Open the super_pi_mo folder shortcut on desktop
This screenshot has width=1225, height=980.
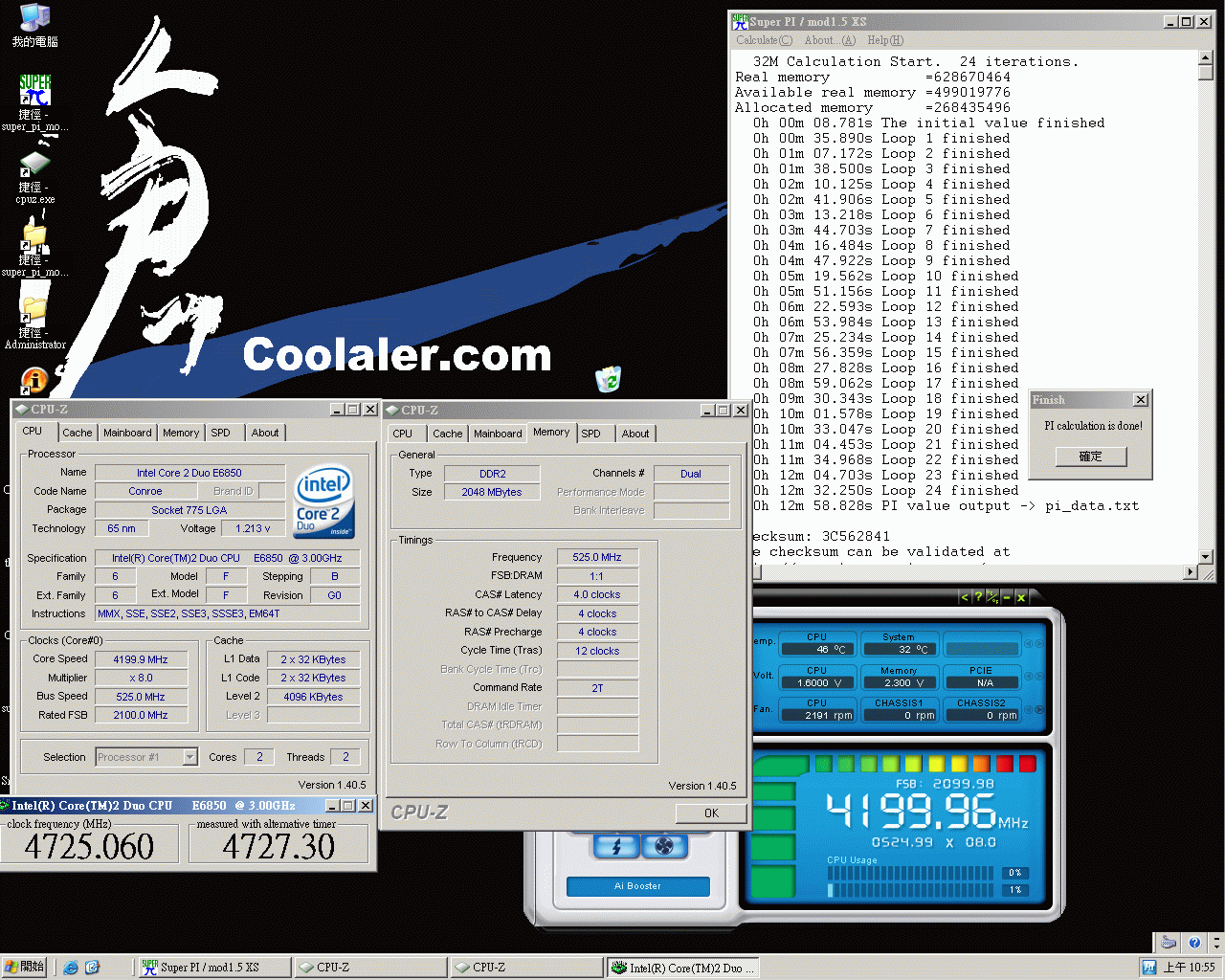point(34,251)
